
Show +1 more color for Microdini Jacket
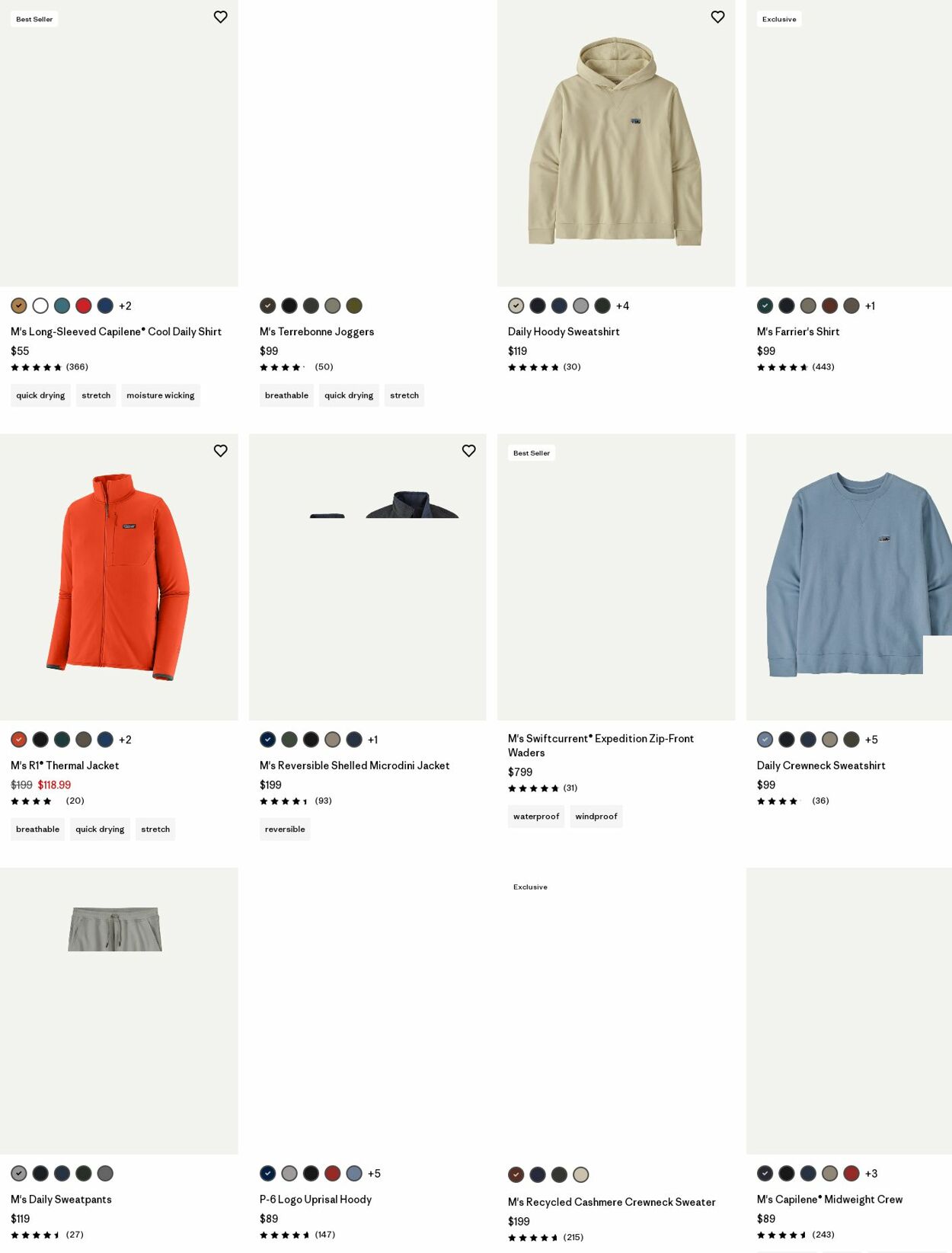pyautogui.click(x=373, y=740)
